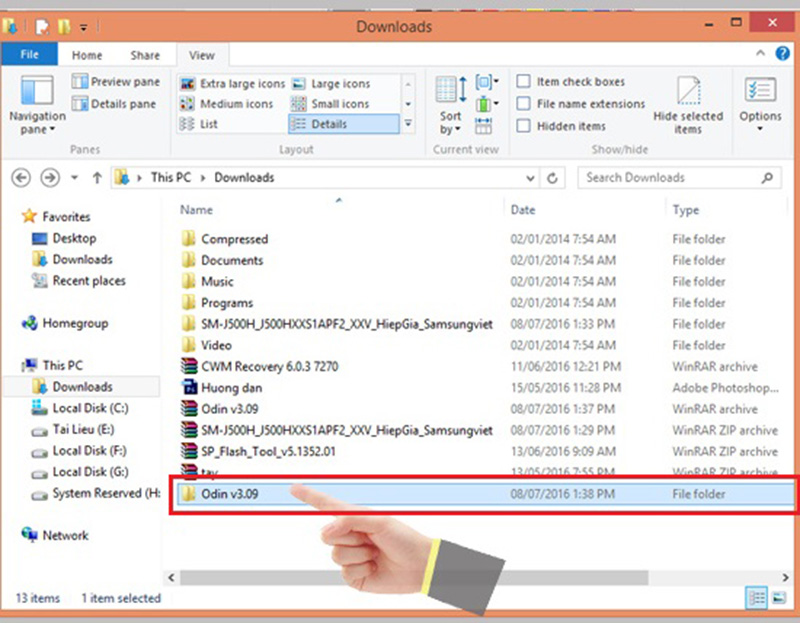The width and height of the screenshot is (800, 623).
Task: Go up one folder level
Action: click(97, 178)
